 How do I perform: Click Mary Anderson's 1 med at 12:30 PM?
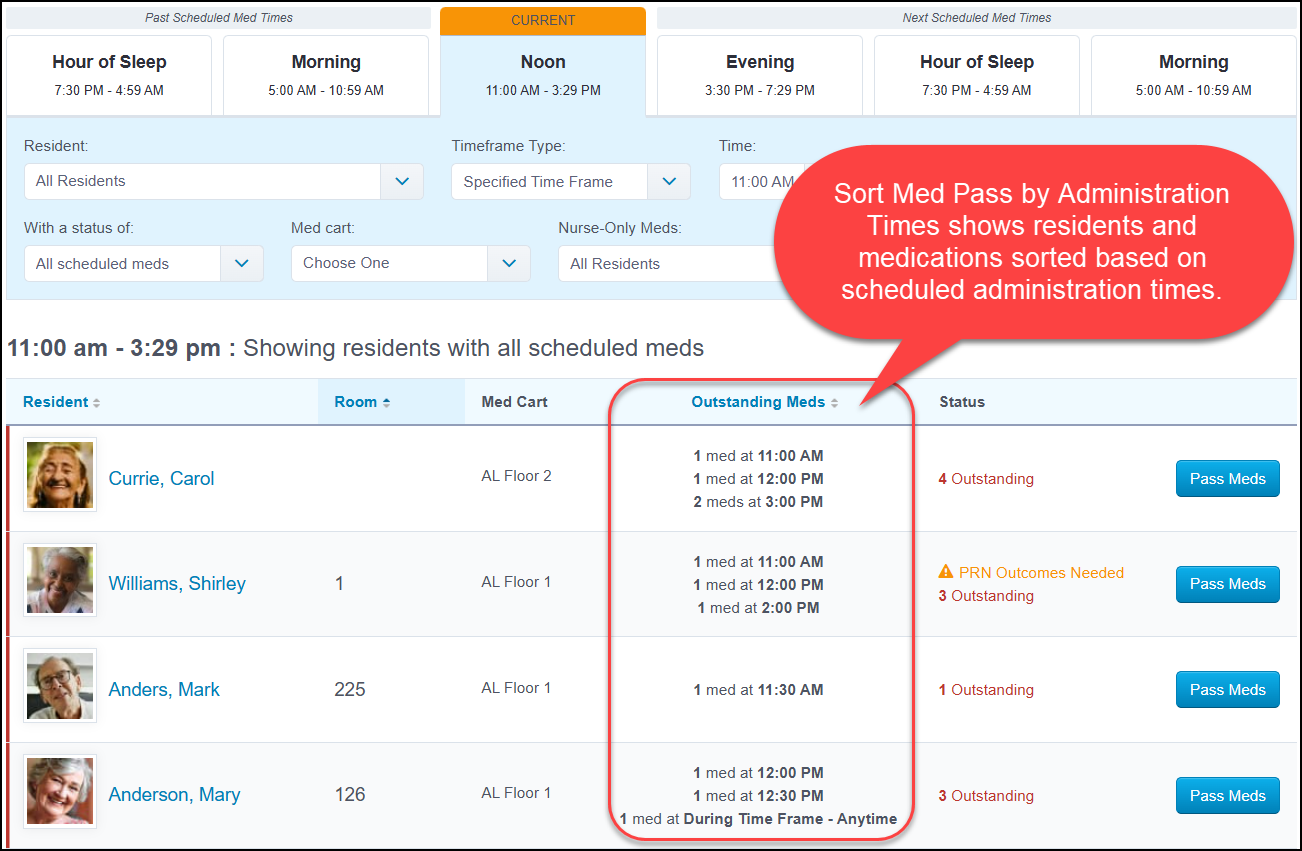click(x=758, y=796)
